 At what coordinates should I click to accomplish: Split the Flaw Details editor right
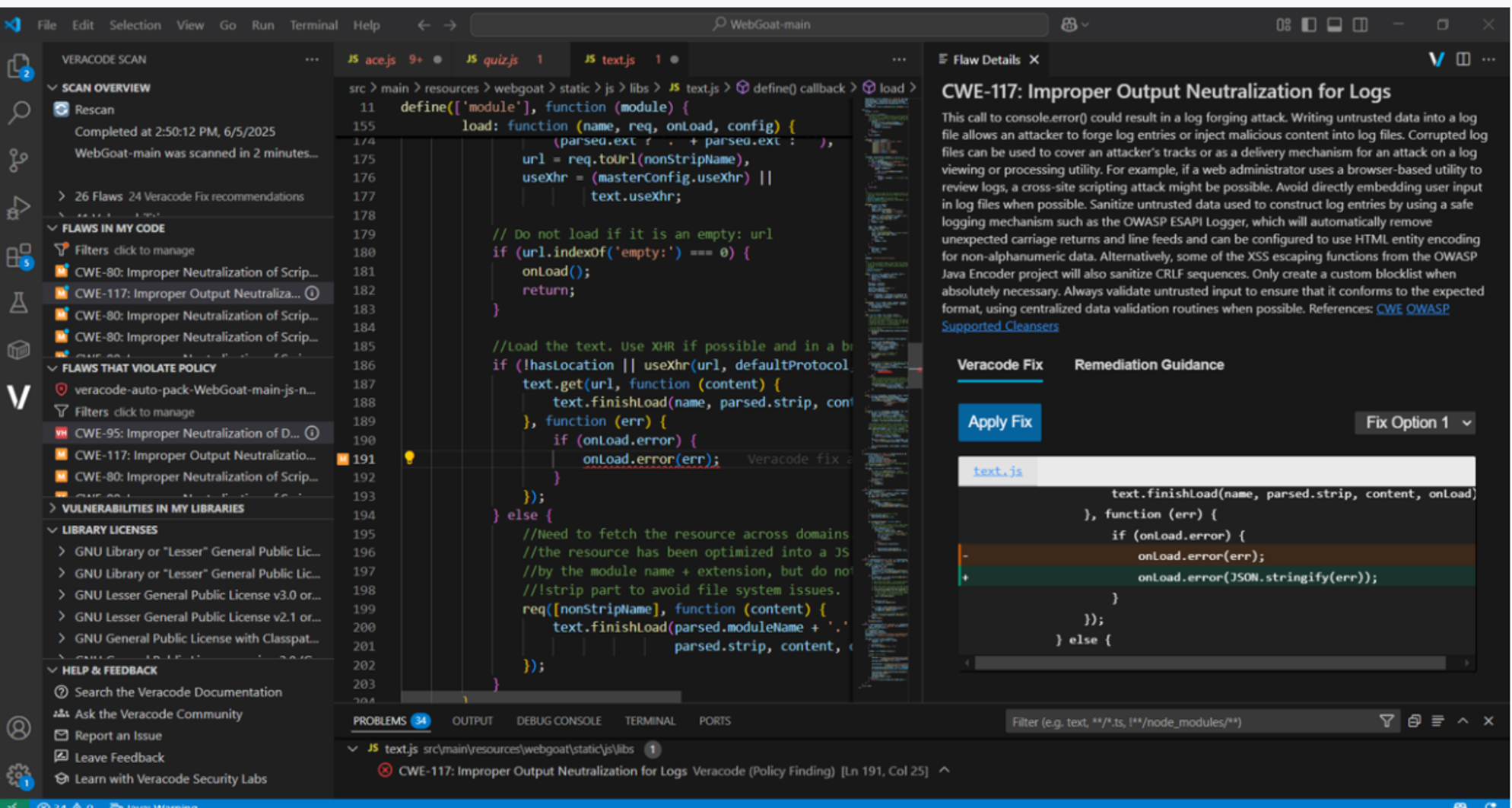(1463, 59)
